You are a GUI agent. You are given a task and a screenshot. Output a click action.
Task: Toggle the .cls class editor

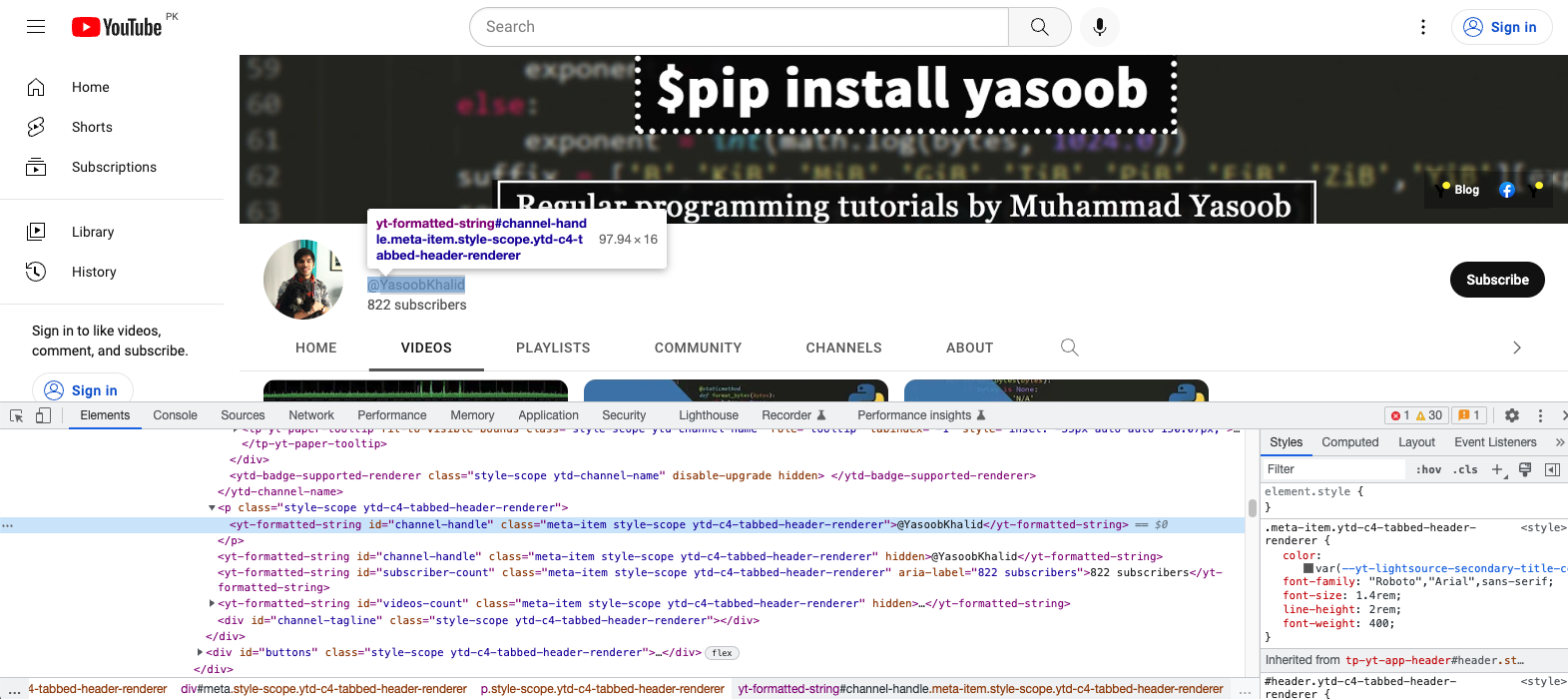[1465, 469]
